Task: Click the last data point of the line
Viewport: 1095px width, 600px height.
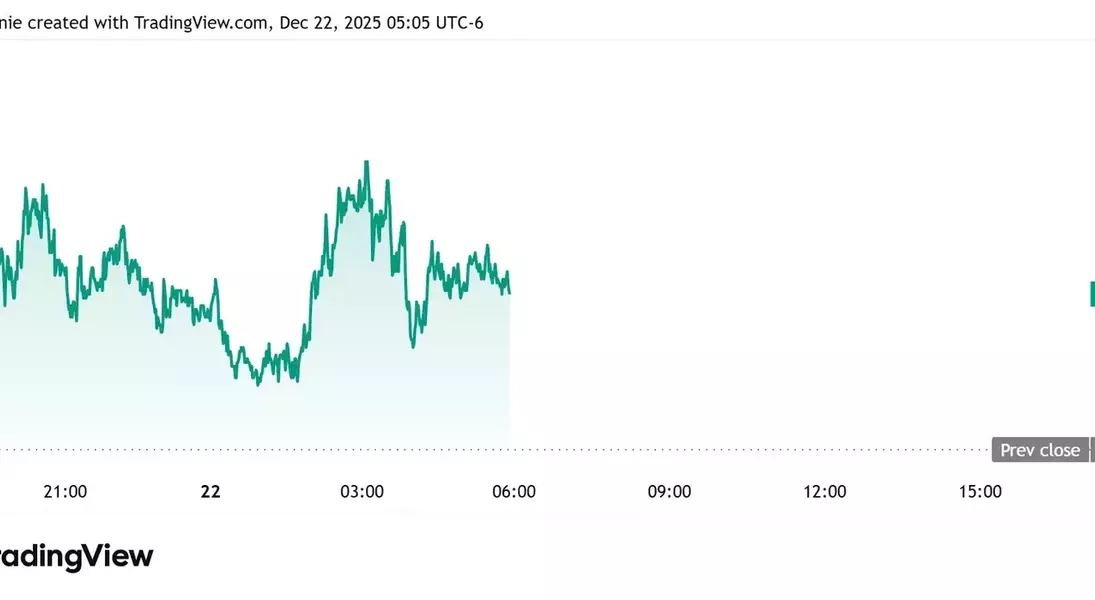Action: coord(510,292)
